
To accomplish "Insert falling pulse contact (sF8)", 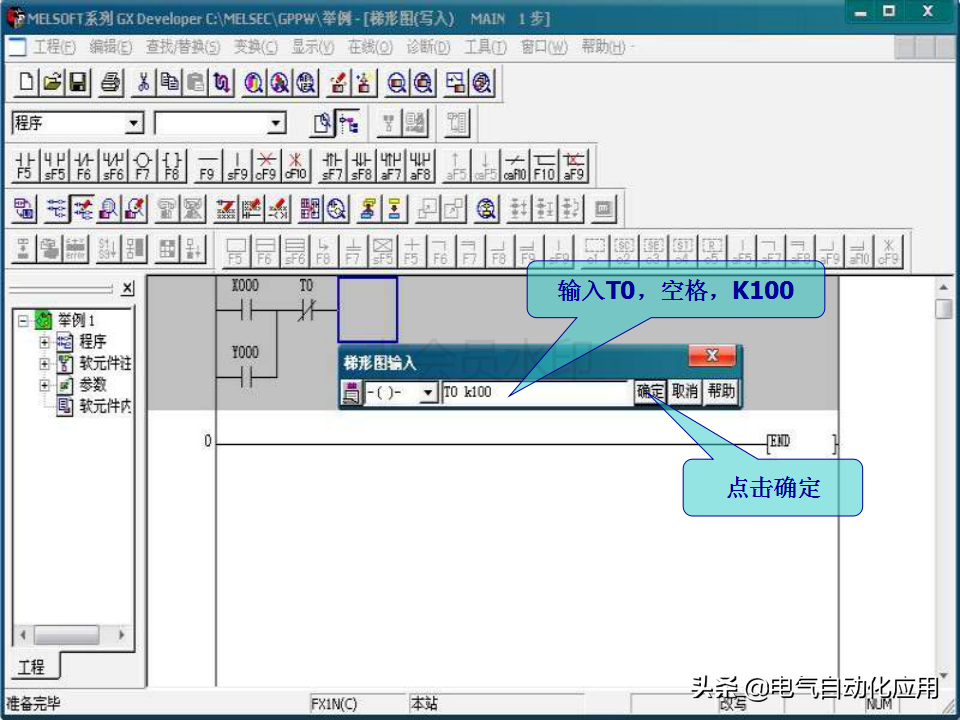I will [361, 166].
